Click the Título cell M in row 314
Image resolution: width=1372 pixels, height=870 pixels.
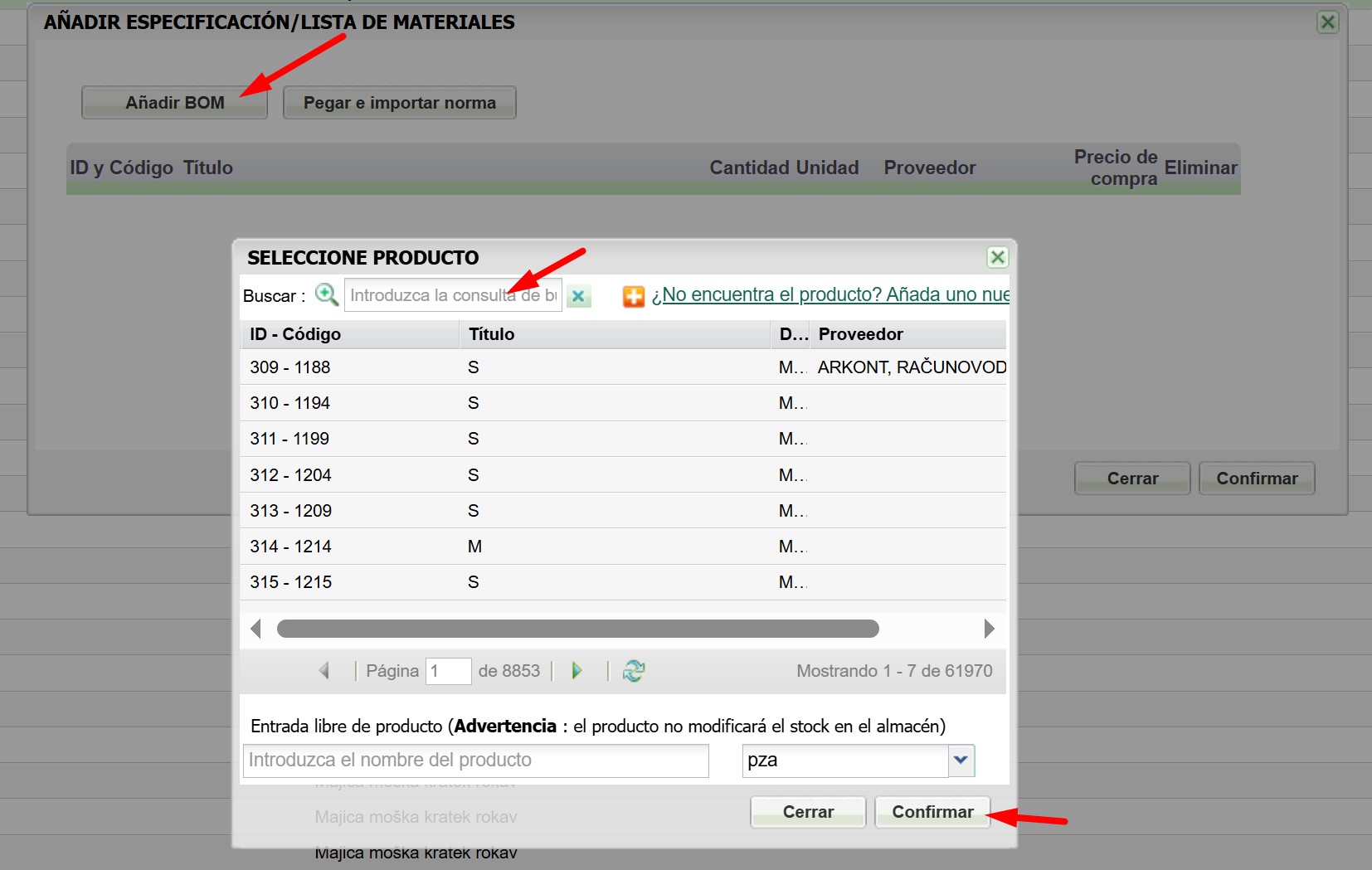click(x=474, y=547)
